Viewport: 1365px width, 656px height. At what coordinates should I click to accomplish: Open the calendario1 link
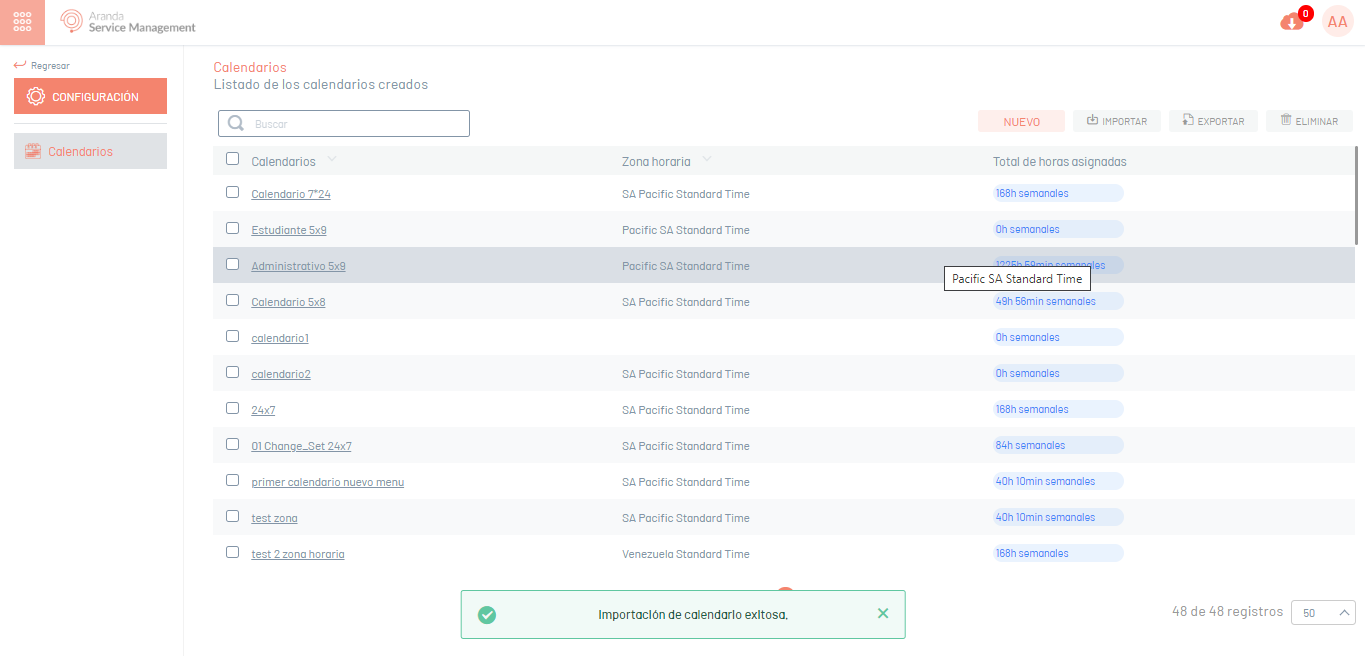click(280, 338)
